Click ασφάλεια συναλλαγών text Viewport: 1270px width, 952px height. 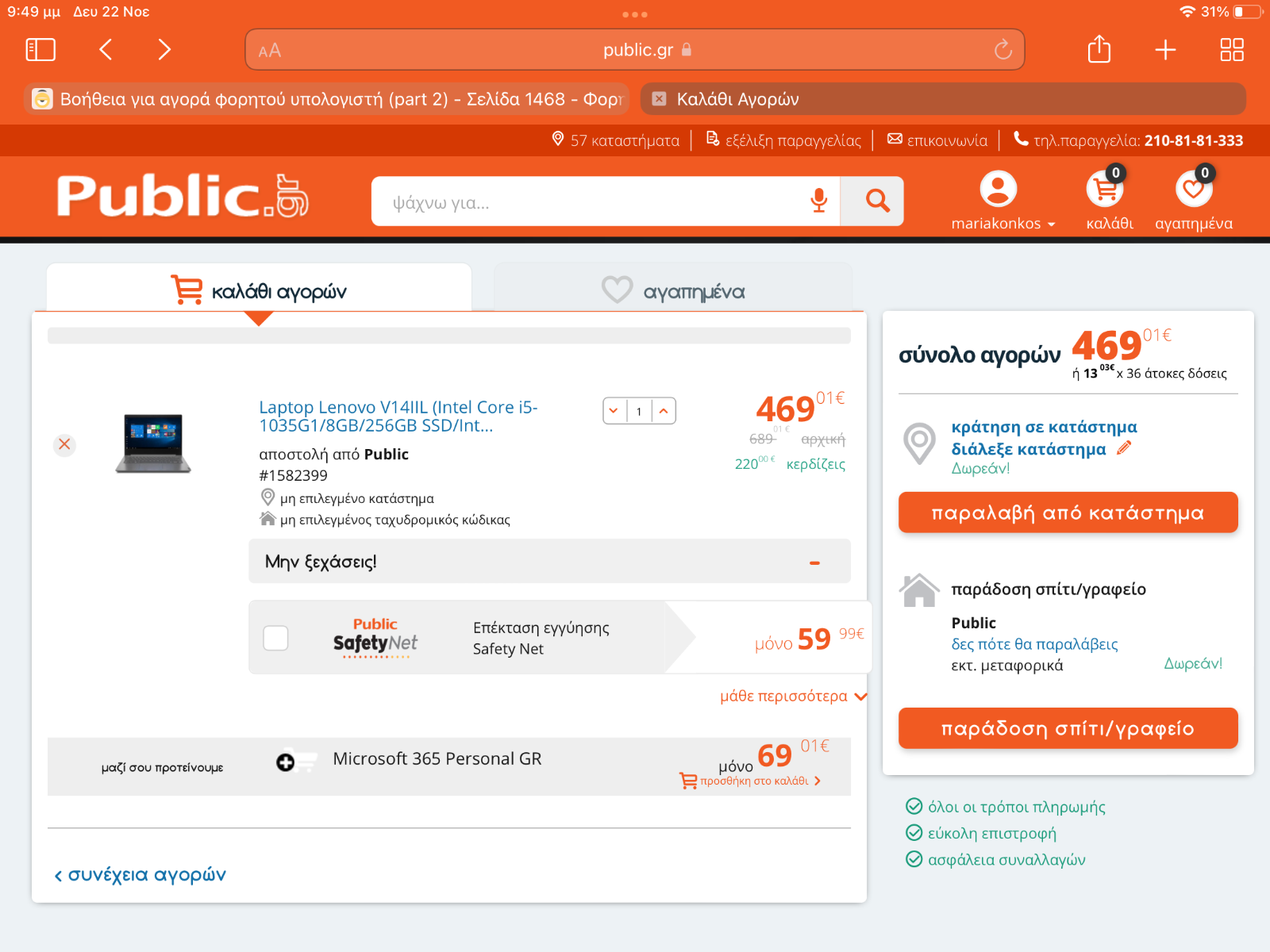[x=1006, y=859]
